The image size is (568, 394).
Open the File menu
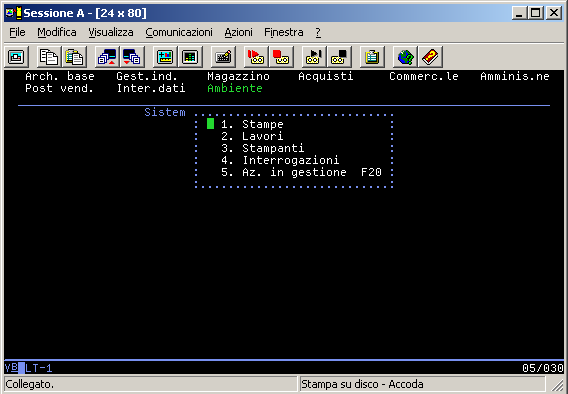17,32
